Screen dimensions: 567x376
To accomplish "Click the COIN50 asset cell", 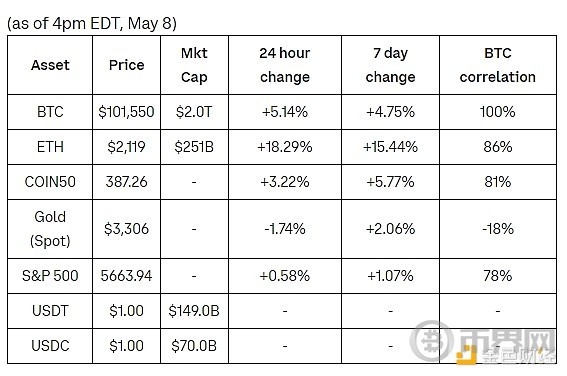I will (50, 182).
